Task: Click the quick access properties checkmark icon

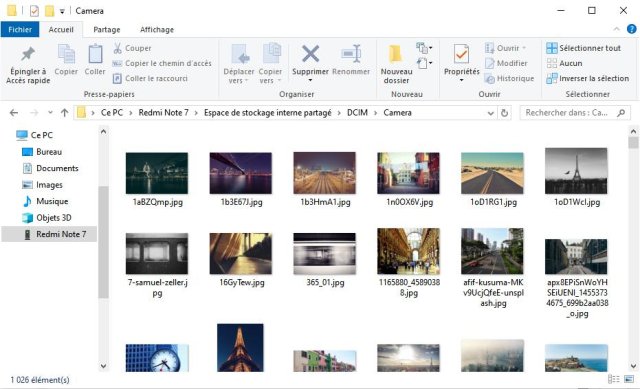Action: point(34,11)
